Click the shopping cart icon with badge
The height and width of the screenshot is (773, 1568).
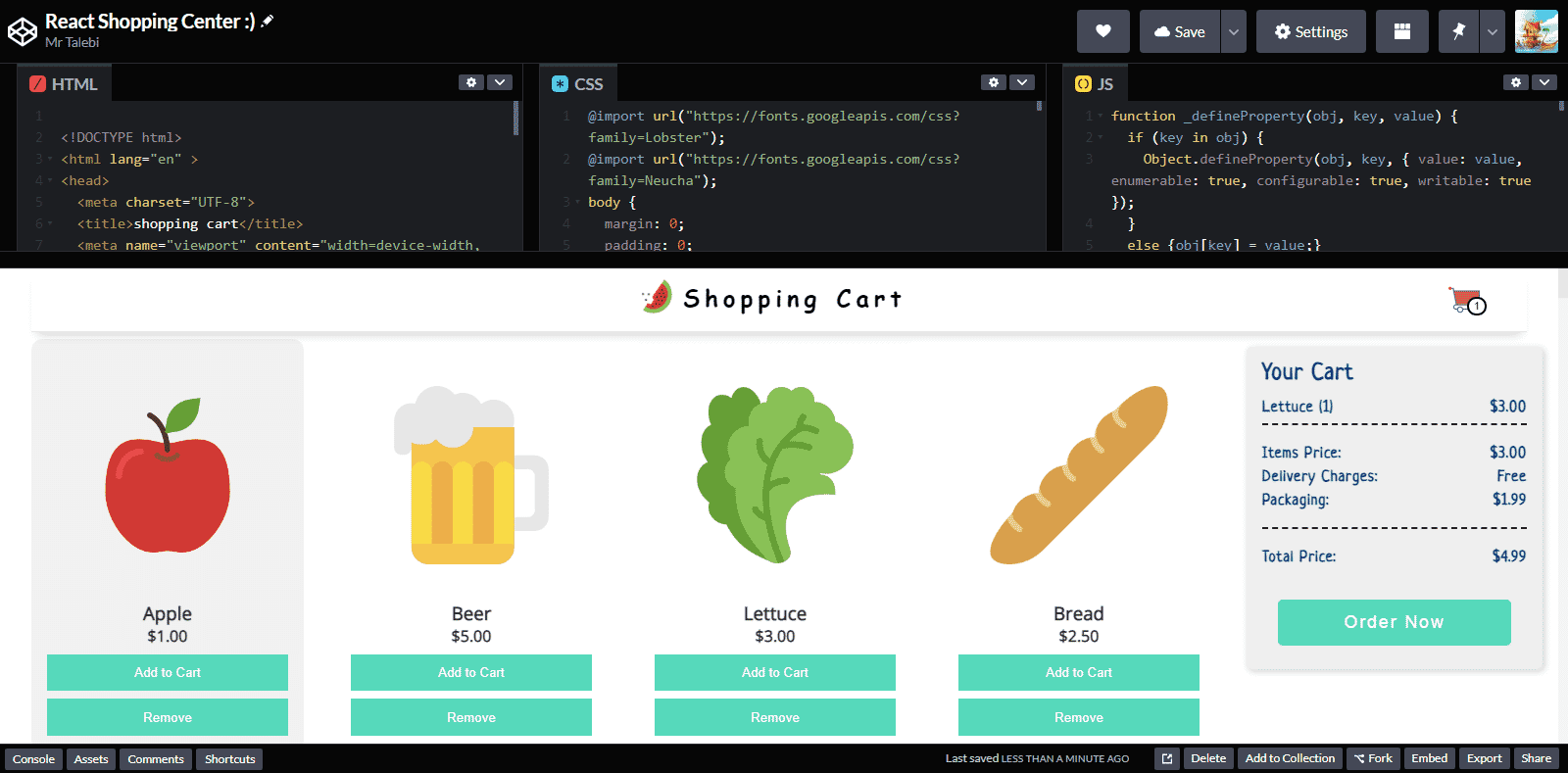[x=1467, y=301]
